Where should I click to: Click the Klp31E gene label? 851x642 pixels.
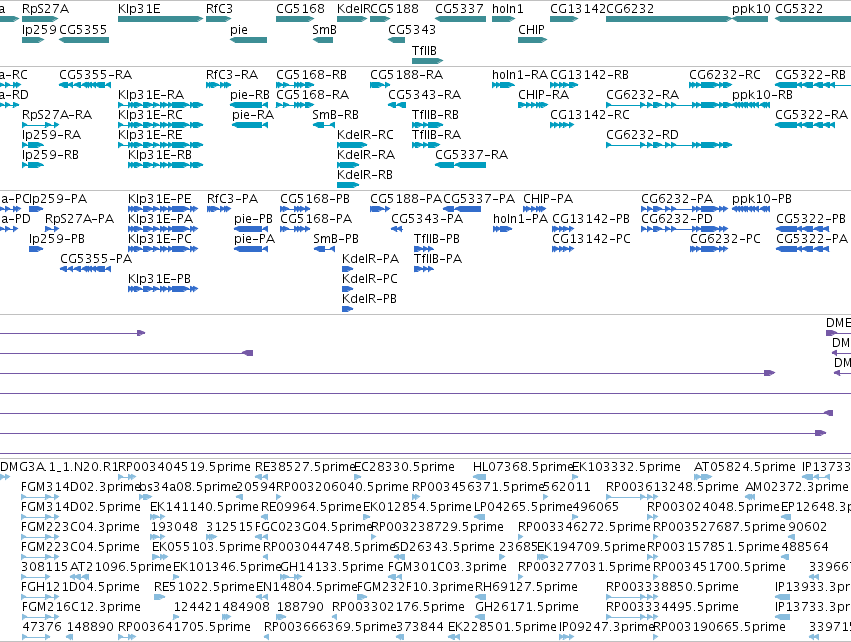139,9
